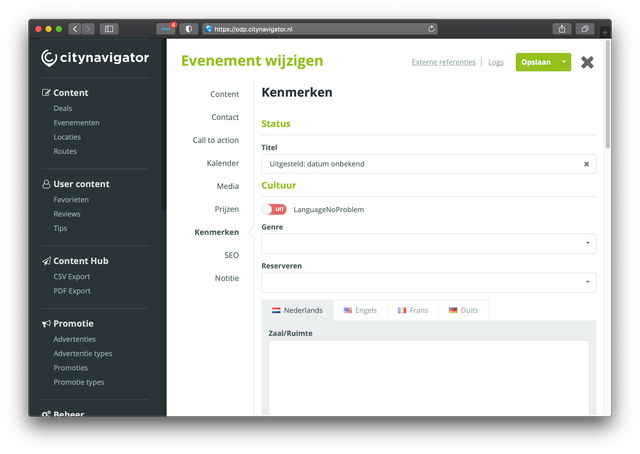Go forward with the browser forward arrow
This screenshot has height=454, width=640.
click(x=88, y=29)
